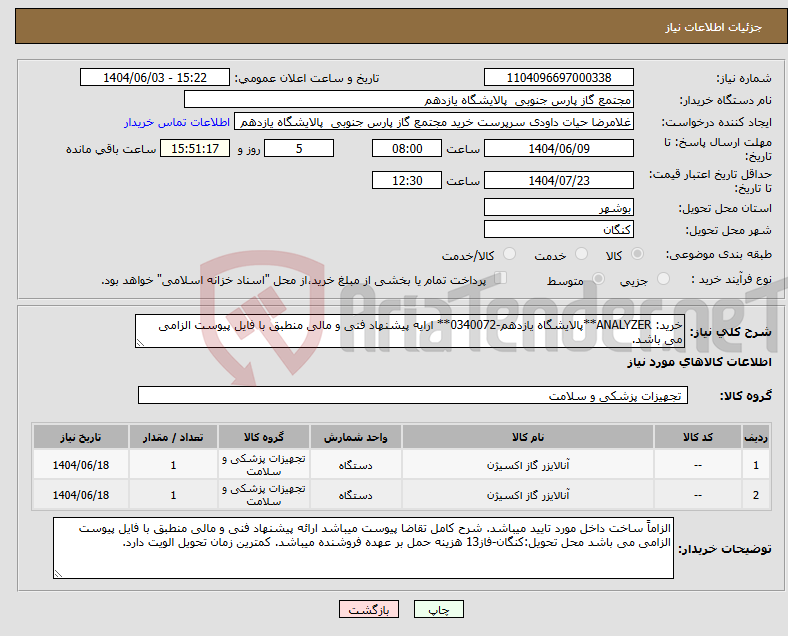Click the بازگشت (back) button

(370, 609)
